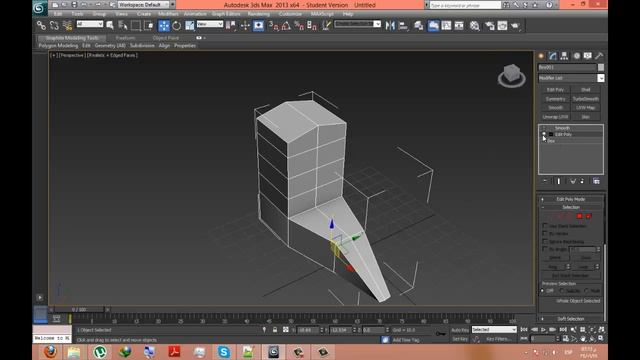Viewport: 640px width, 360px height.
Task: Click the Box001 object color swatch
Action: pos(601,67)
